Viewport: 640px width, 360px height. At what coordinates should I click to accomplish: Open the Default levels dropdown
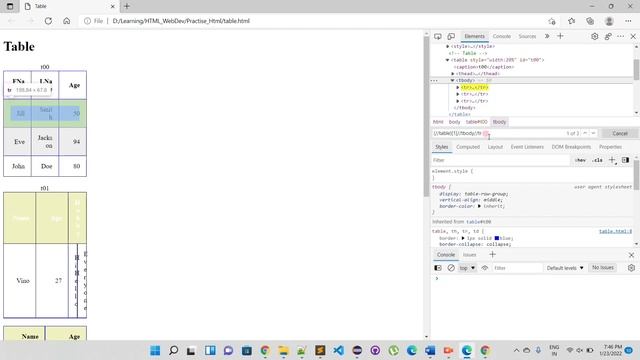(x=565, y=268)
